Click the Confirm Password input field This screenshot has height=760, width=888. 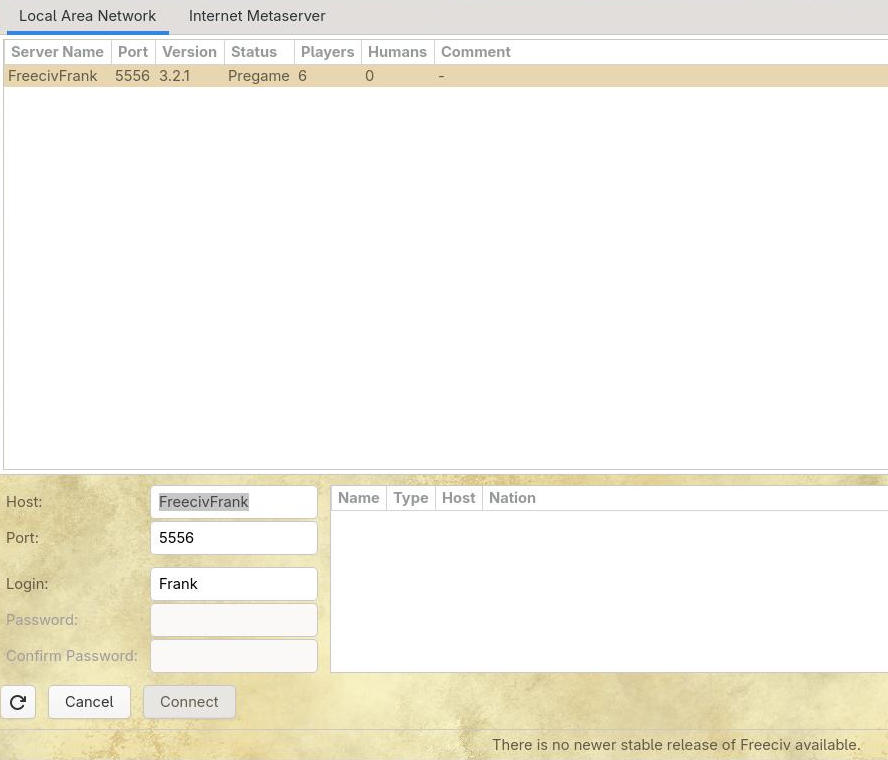point(233,656)
